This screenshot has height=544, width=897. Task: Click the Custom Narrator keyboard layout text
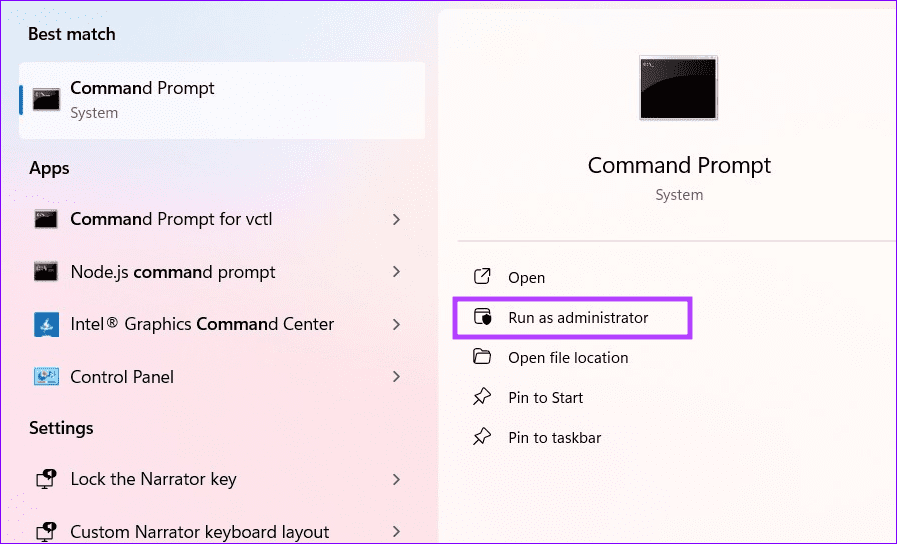(x=199, y=532)
